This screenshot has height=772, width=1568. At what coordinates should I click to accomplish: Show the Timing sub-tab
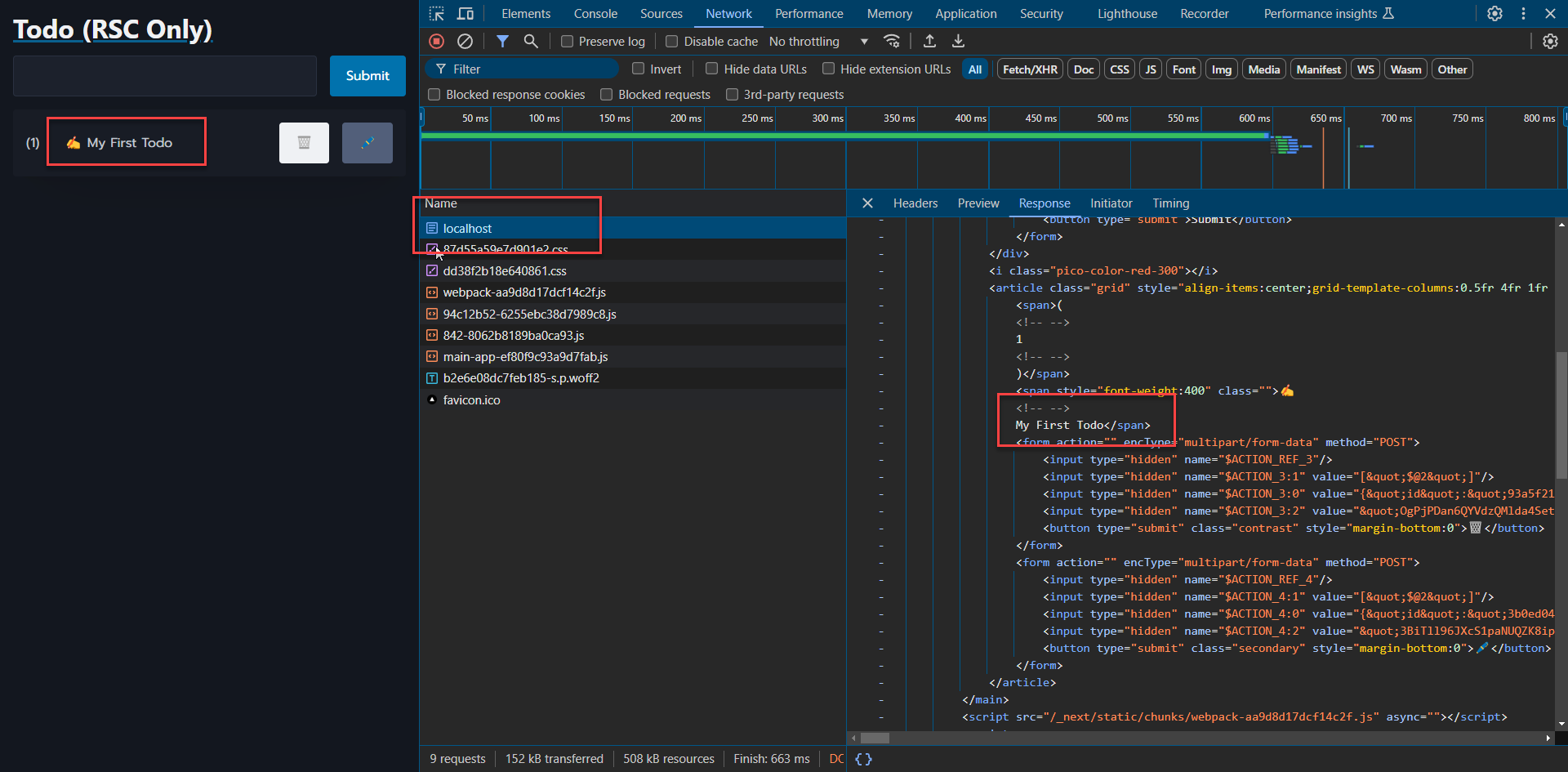tap(1171, 203)
